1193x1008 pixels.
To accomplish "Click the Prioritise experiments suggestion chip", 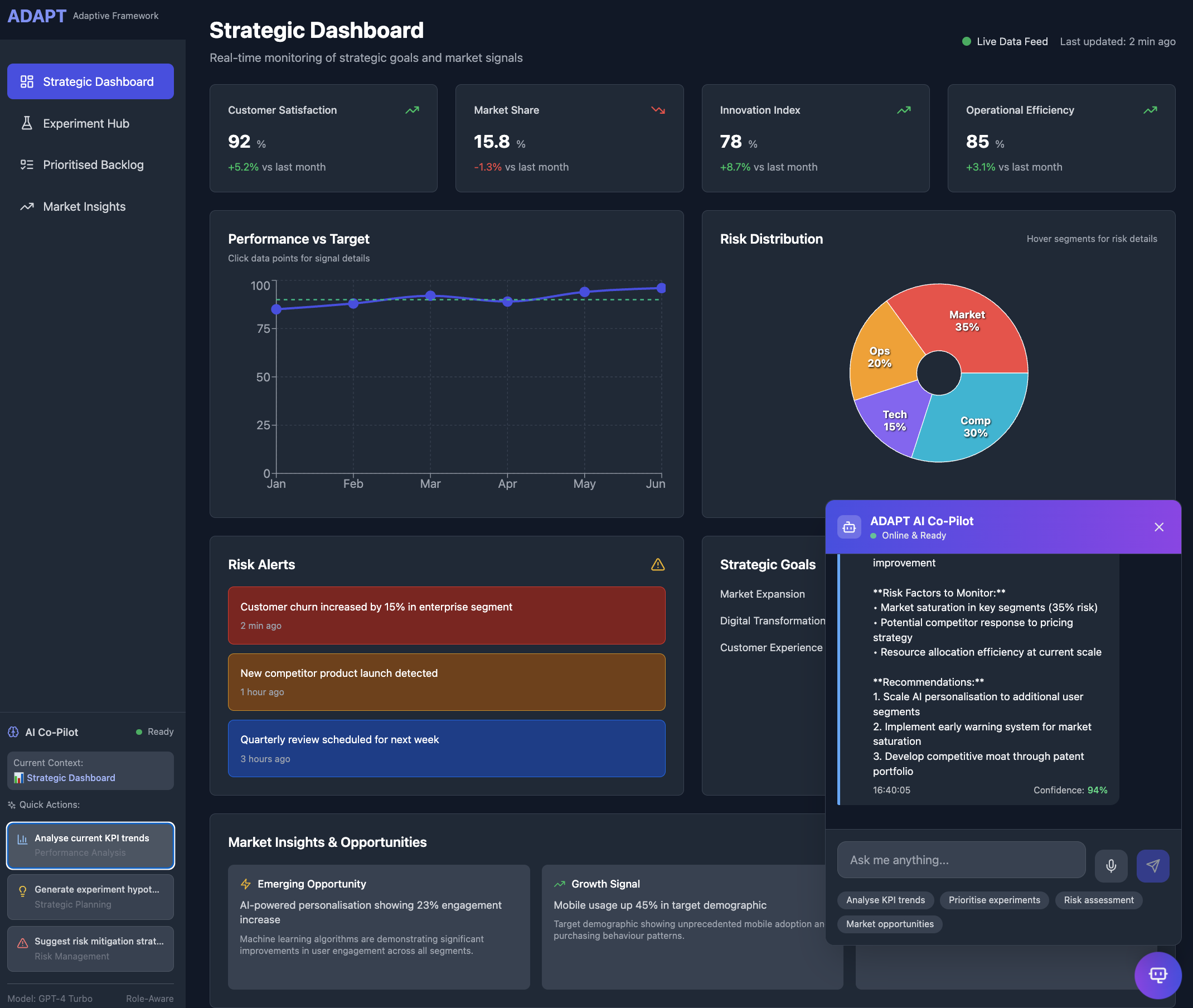I will tap(993, 900).
